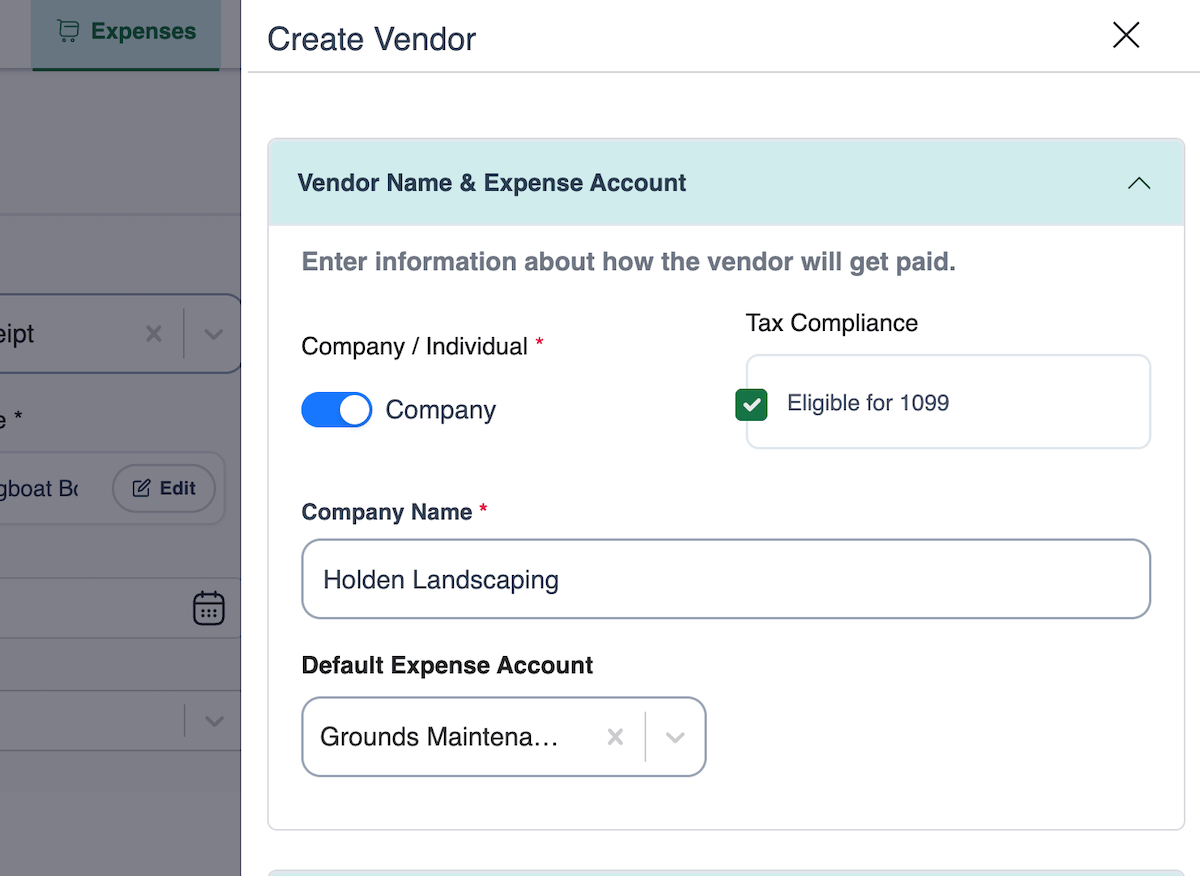1200x876 pixels.
Task: Toggle the Company / Individual switch
Action: (x=337, y=410)
